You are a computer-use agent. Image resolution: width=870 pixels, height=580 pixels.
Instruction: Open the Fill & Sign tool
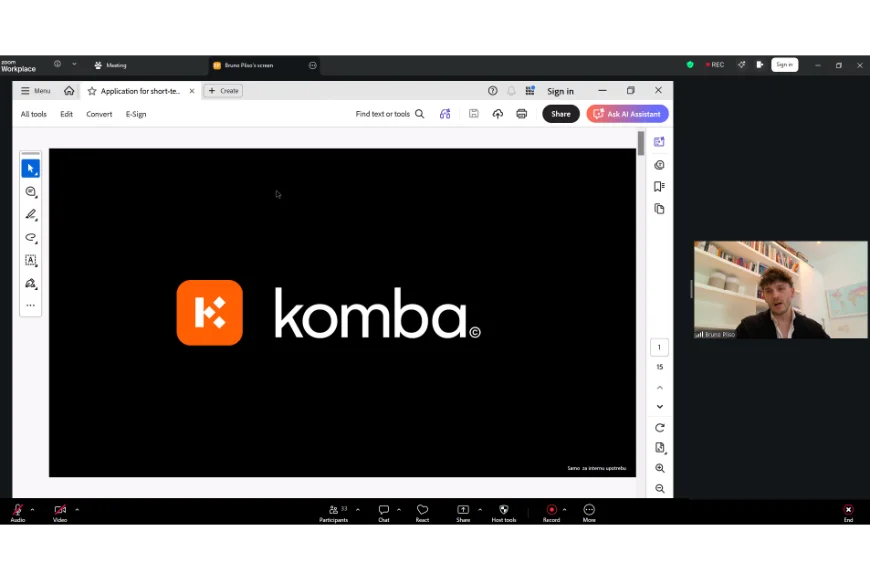[30, 283]
